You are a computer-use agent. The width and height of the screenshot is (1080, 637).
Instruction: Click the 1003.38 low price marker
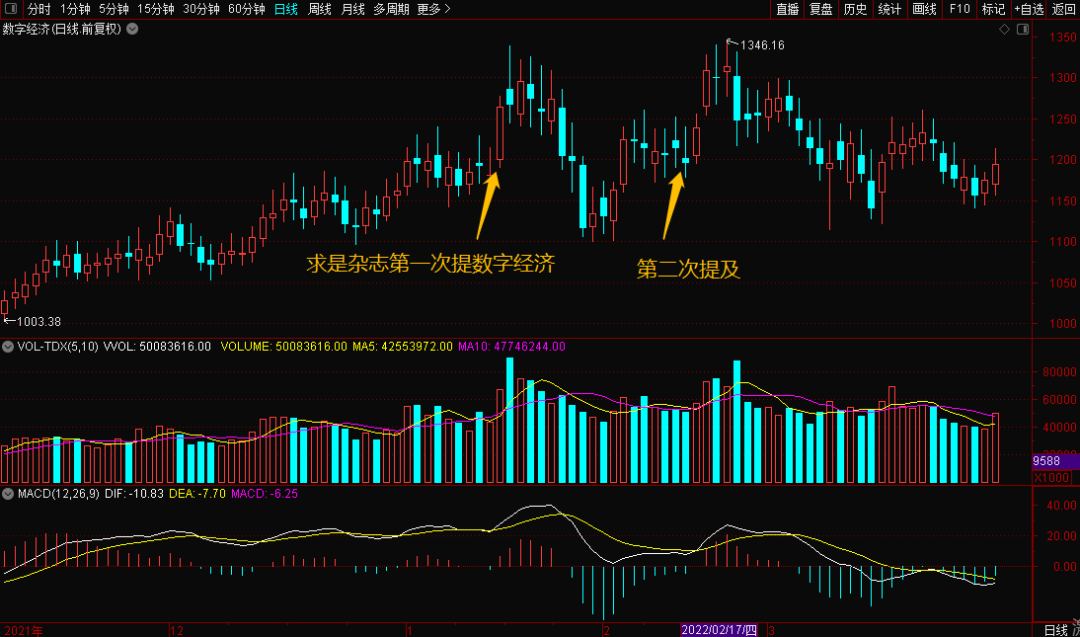33,321
